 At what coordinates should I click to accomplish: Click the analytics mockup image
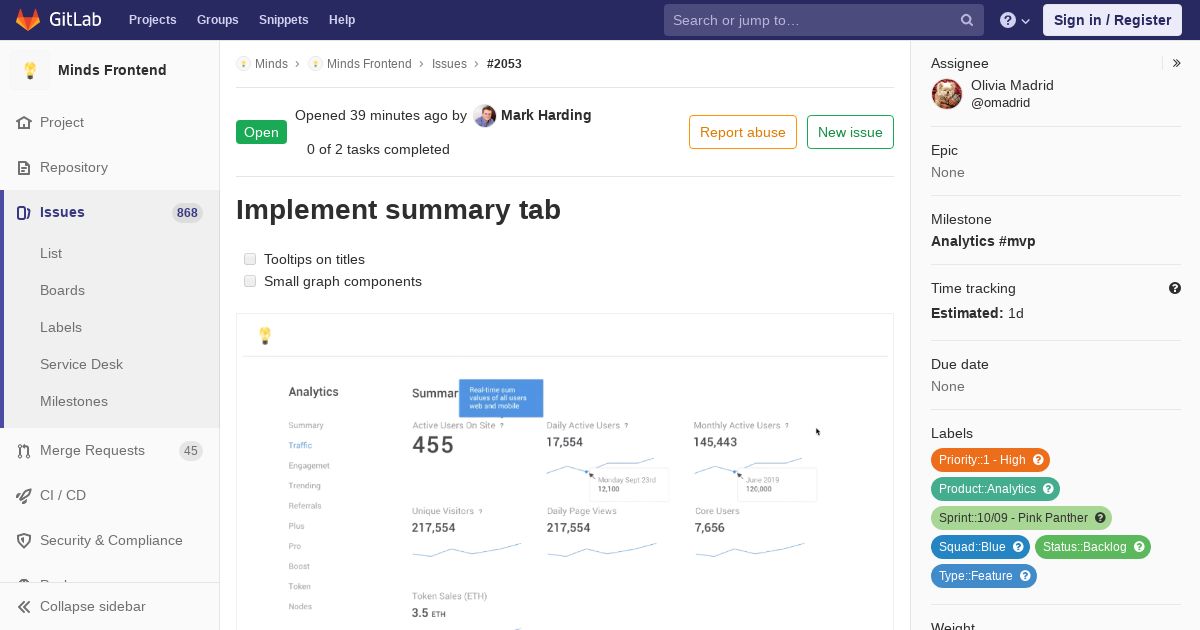[565, 472]
